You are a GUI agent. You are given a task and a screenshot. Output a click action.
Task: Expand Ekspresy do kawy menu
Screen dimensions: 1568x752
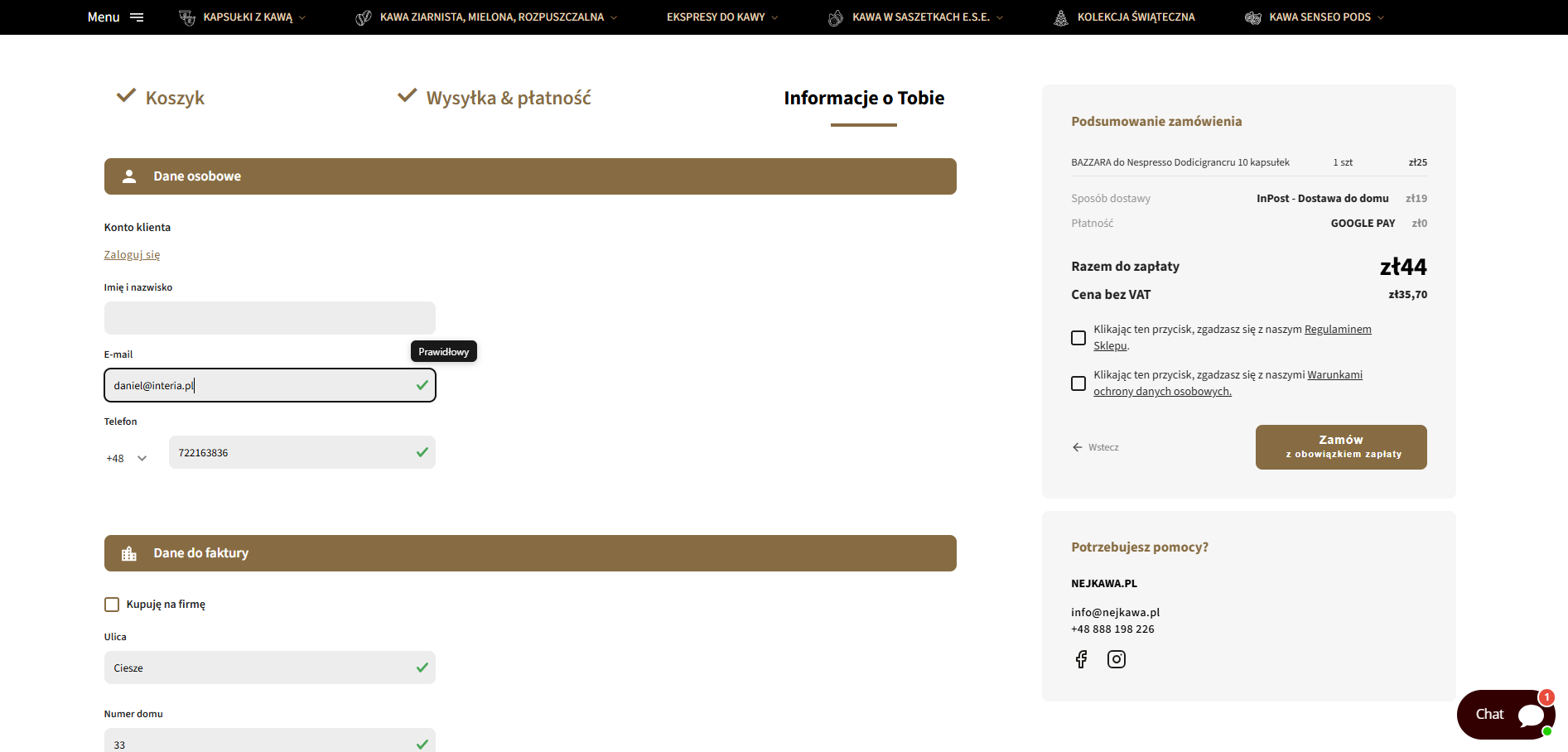coord(721,17)
